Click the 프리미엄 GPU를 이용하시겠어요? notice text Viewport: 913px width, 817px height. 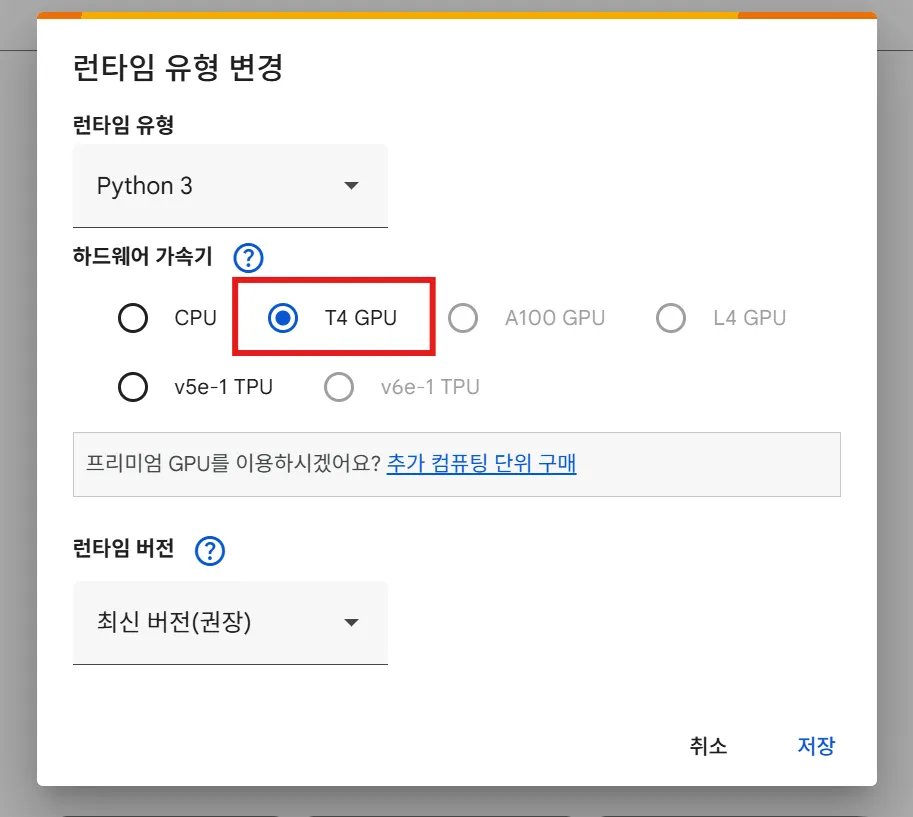pyautogui.click(x=234, y=463)
